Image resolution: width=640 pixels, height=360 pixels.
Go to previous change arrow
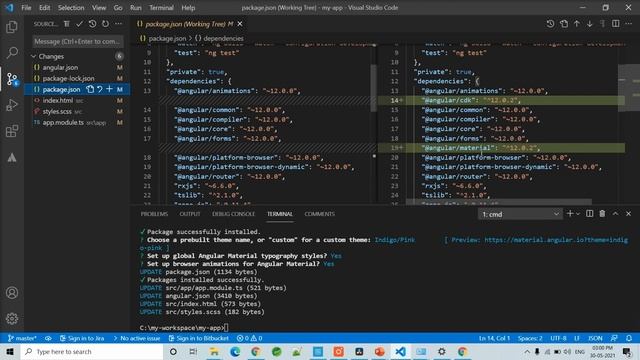click(577, 24)
